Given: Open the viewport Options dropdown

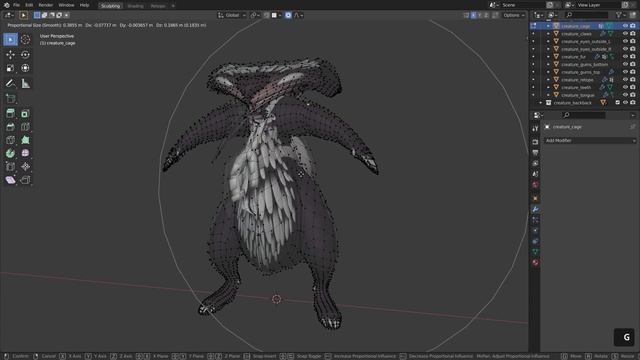Looking at the screenshot, I should [x=514, y=15].
